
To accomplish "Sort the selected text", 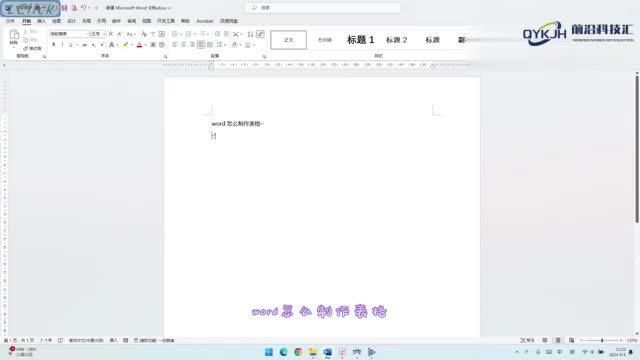I will (x=251, y=34).
